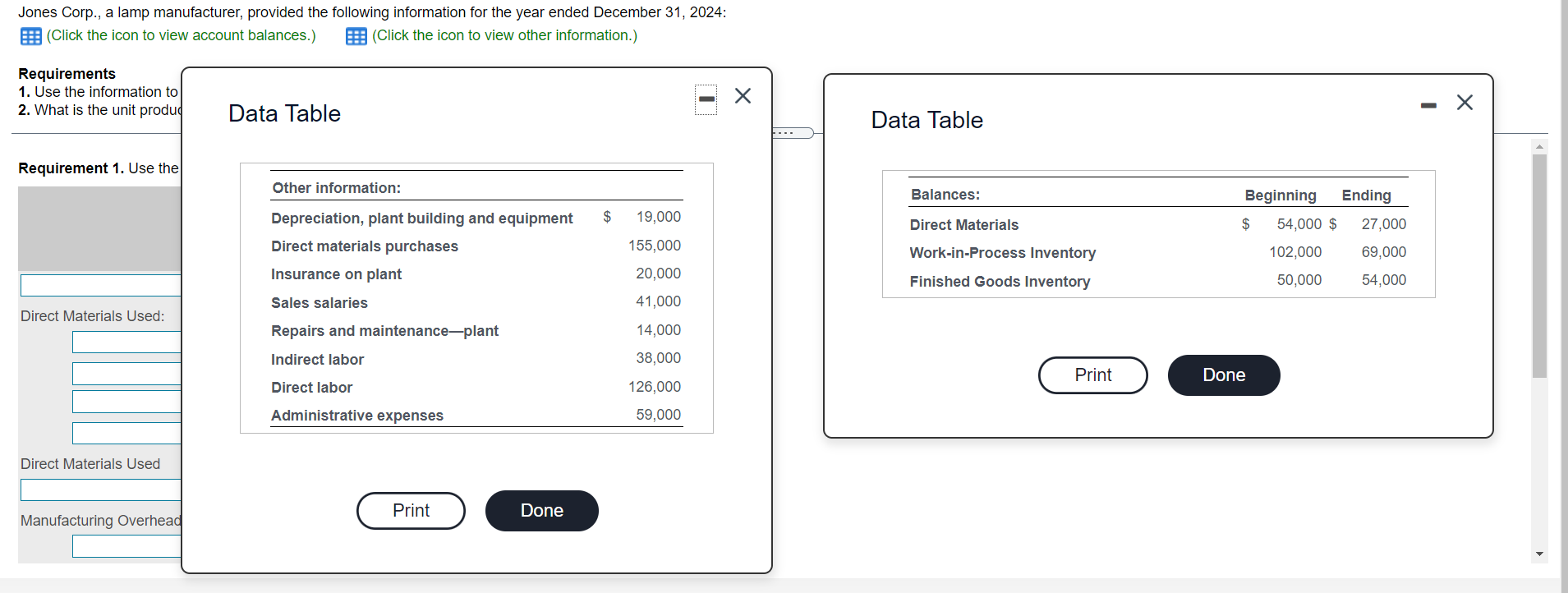Click Done in Other information dialog
The image size is (1568, 593).
pyautogui.click(x=542, y=511)
